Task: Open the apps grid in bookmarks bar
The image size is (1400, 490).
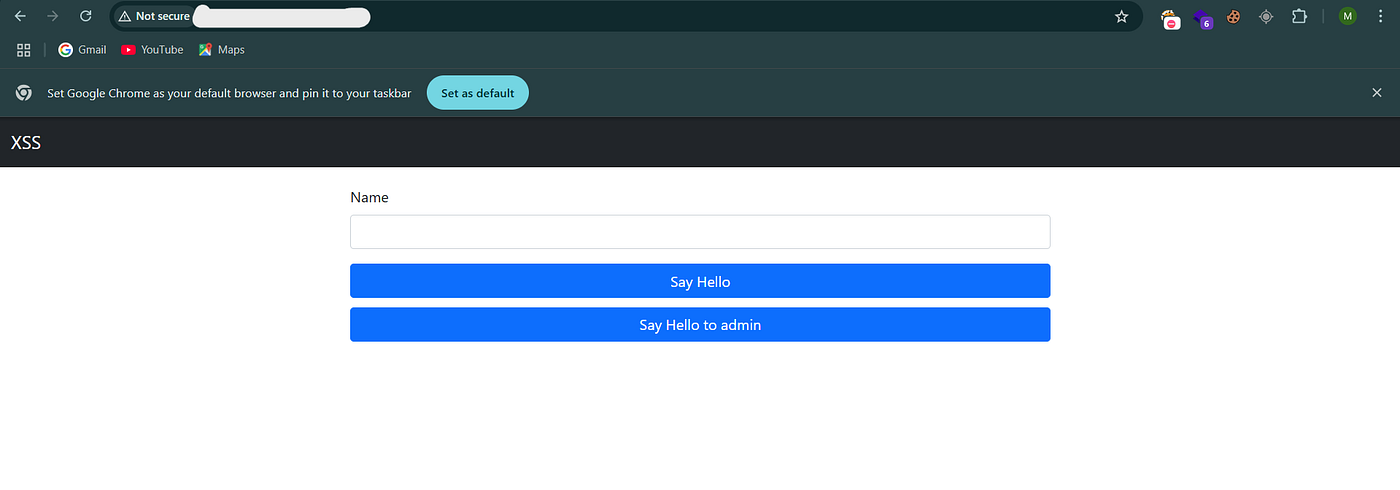Action: click(24, 49)
